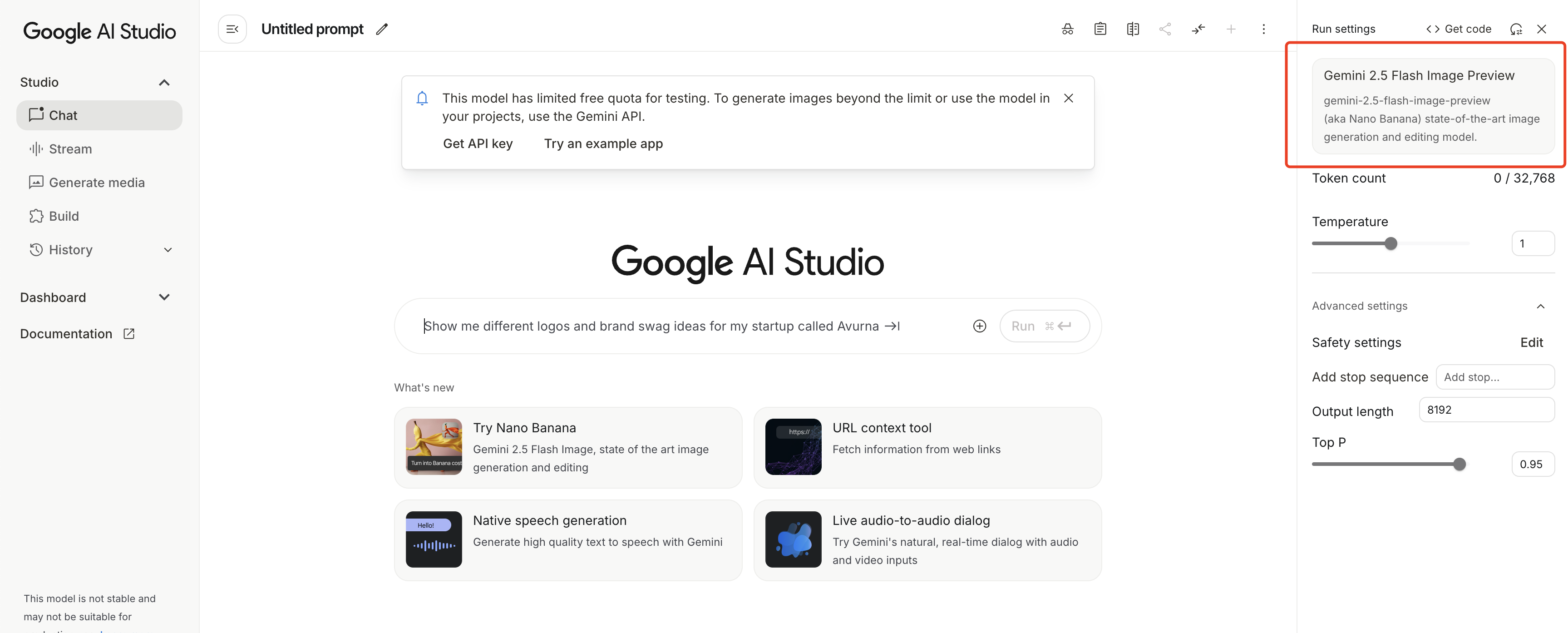This screenshot has width=1568, height=633.
Task: Click Get code button
Action: point(1459,29)
